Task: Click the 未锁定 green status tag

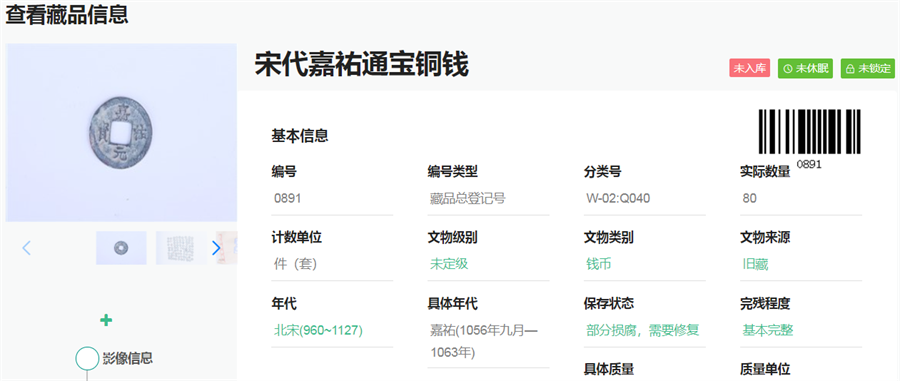Action: point(868,68)
